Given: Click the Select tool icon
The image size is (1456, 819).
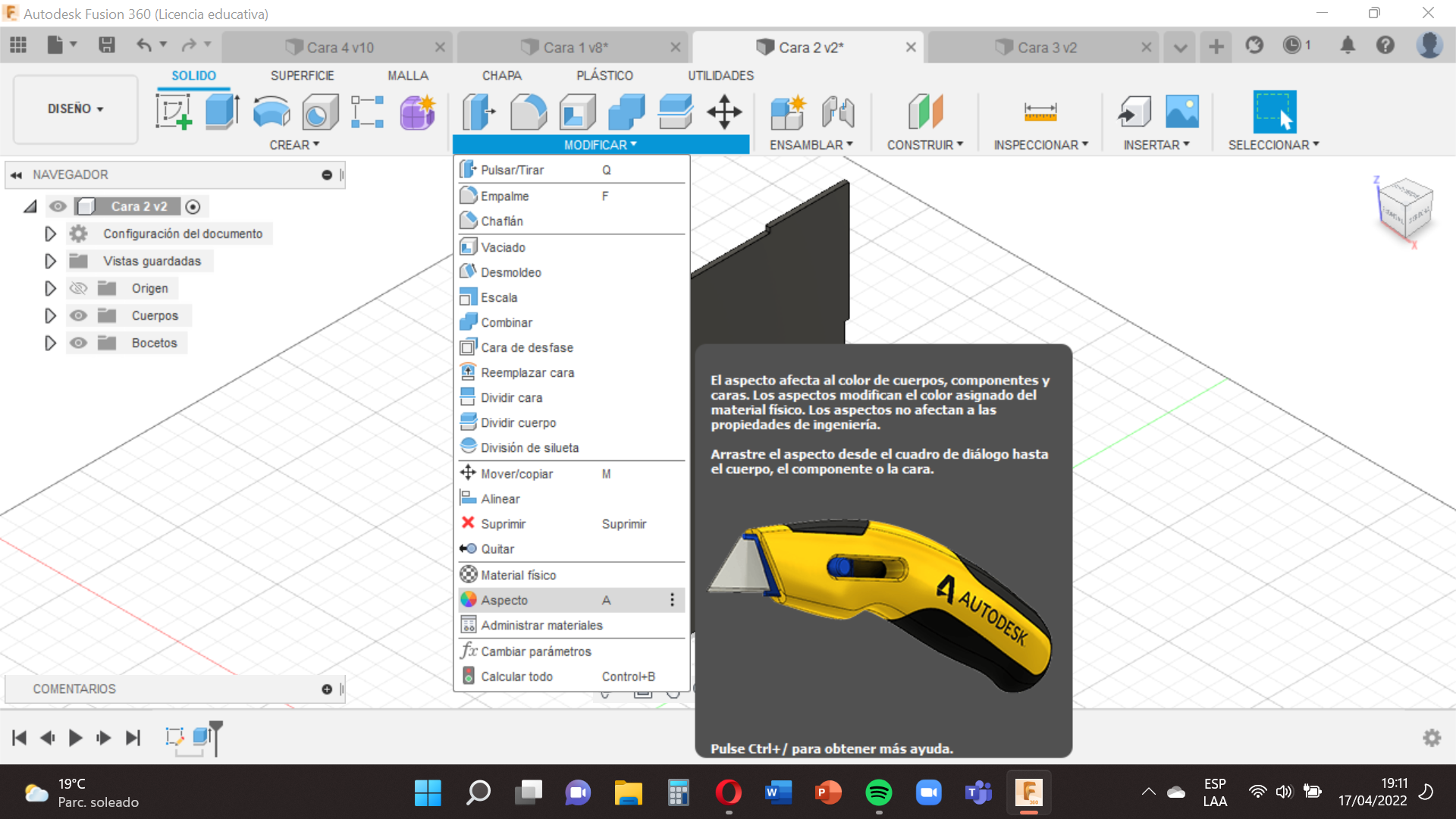Looking at the screenshot, I should tap(1275, 112).
